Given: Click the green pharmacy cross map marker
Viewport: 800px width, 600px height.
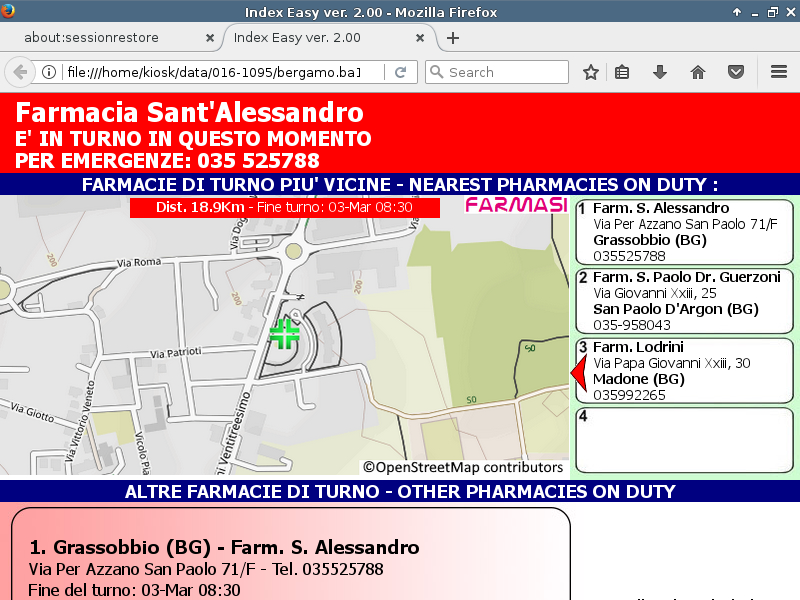Looking at the screenshot, I should click(285, 333).
